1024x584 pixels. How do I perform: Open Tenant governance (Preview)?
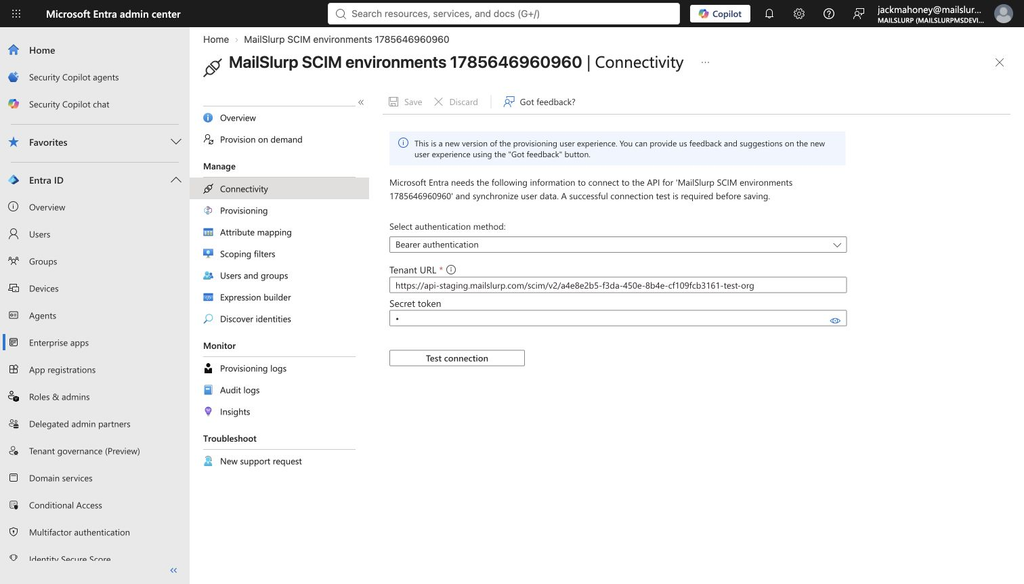[84, 451]
